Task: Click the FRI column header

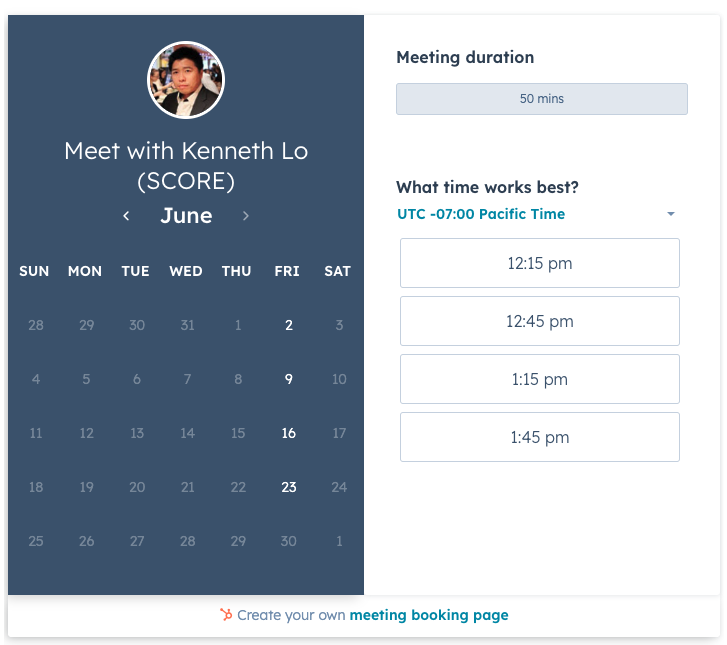Action: pos(287,271)
